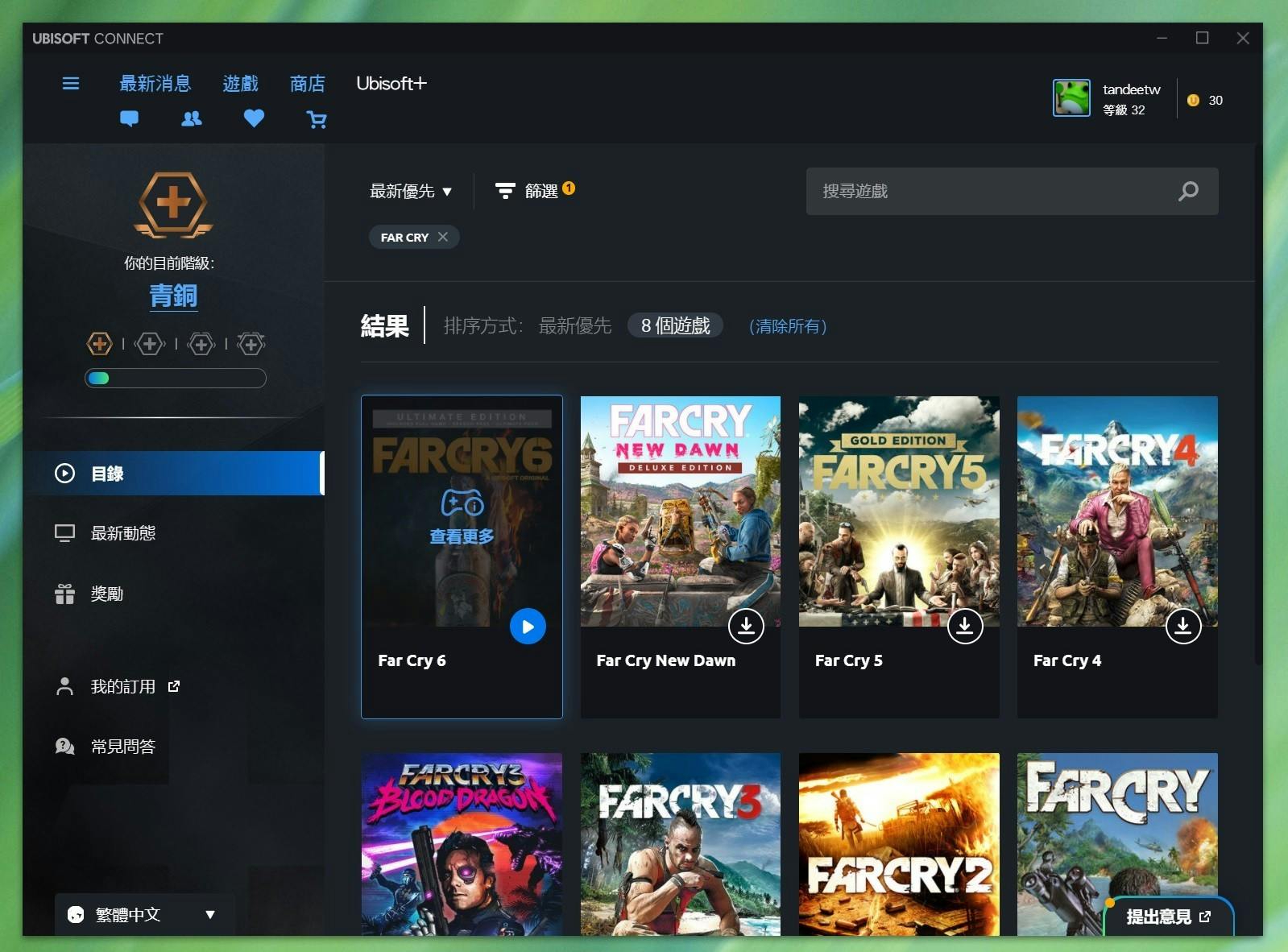The image size is (1288, 952).
Task: Remove the FAR CRY filter tag
Action: pyautogui.click(x=443, y=237)
